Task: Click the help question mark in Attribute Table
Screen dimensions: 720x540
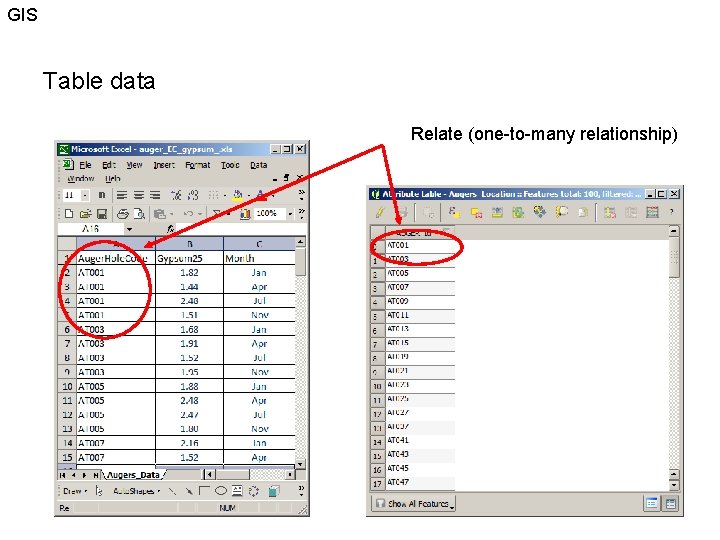Action: [x=671, y=212]
